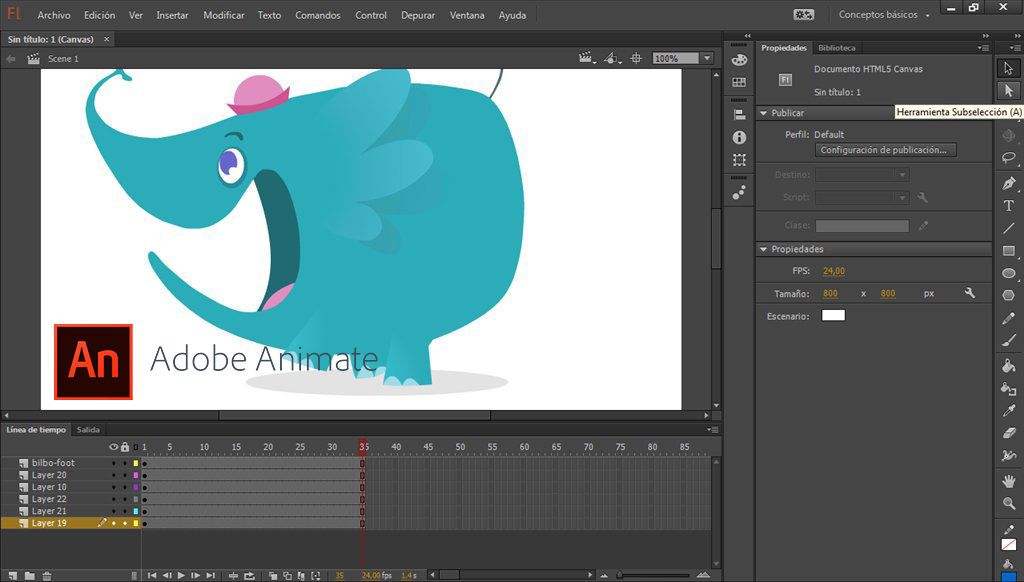This screenshot has width=1024, height=582.
Task: Select the Lasso tool
Action: [x=1009, y=158]
